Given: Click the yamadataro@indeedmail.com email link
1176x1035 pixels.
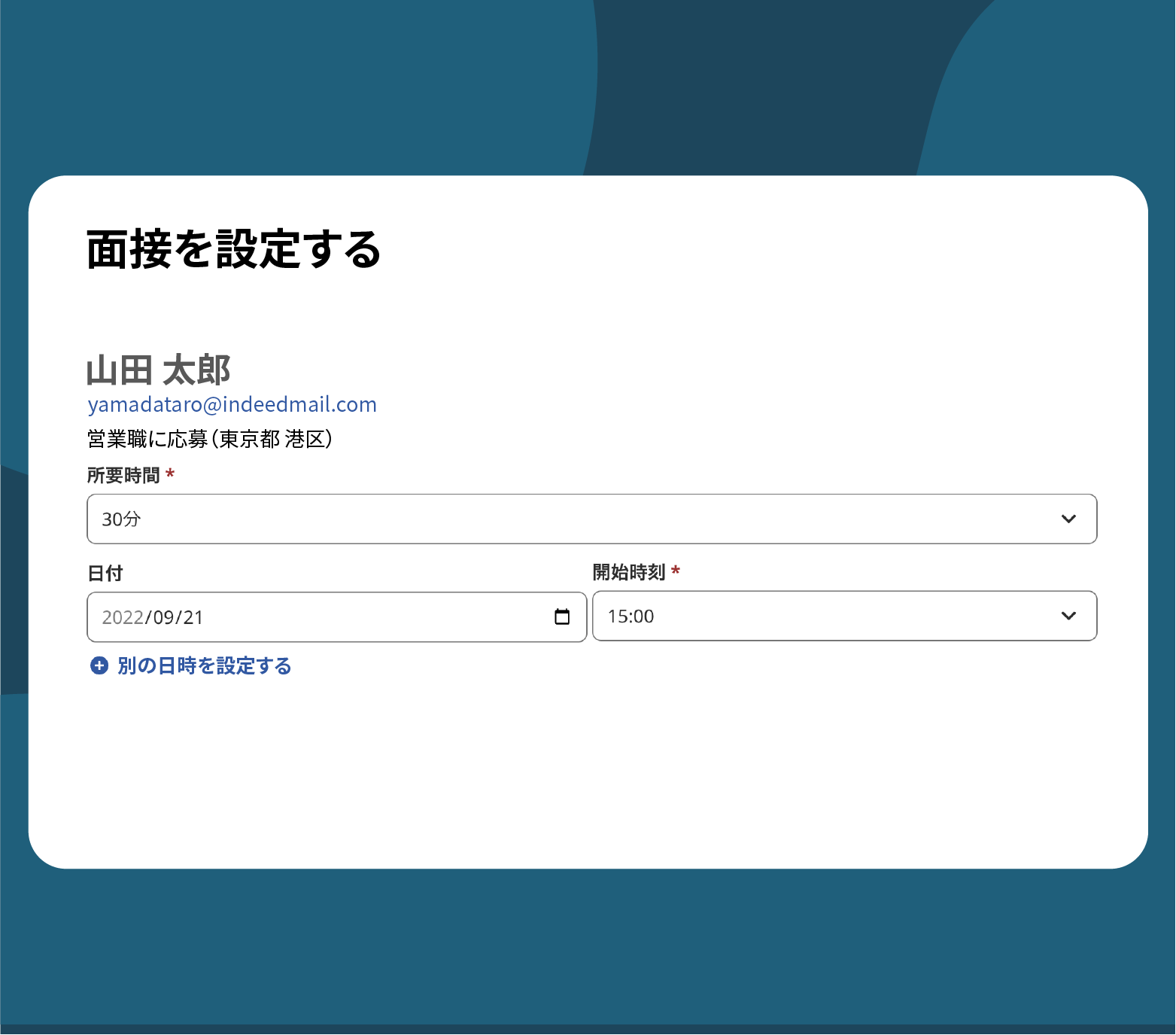Looking at the screenshot, I should click(232, 405).
